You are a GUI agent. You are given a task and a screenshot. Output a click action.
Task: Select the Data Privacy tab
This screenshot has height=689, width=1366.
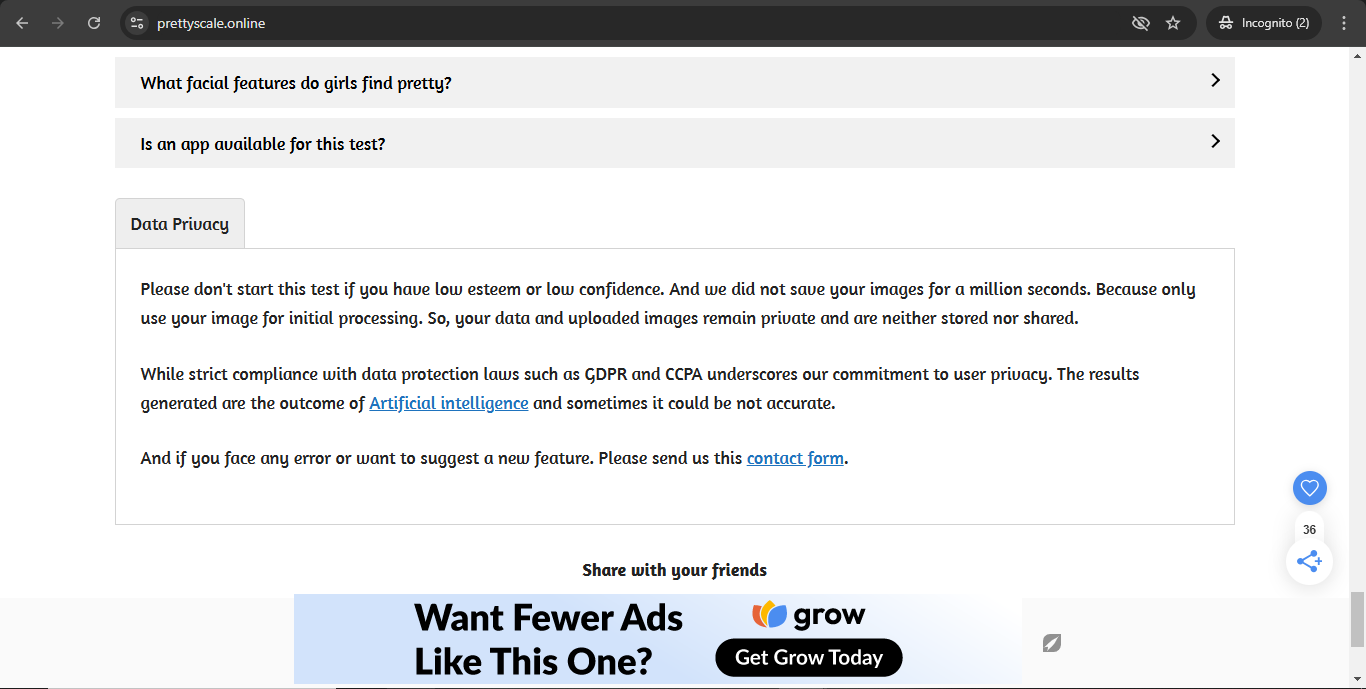(x=180, y=224)
